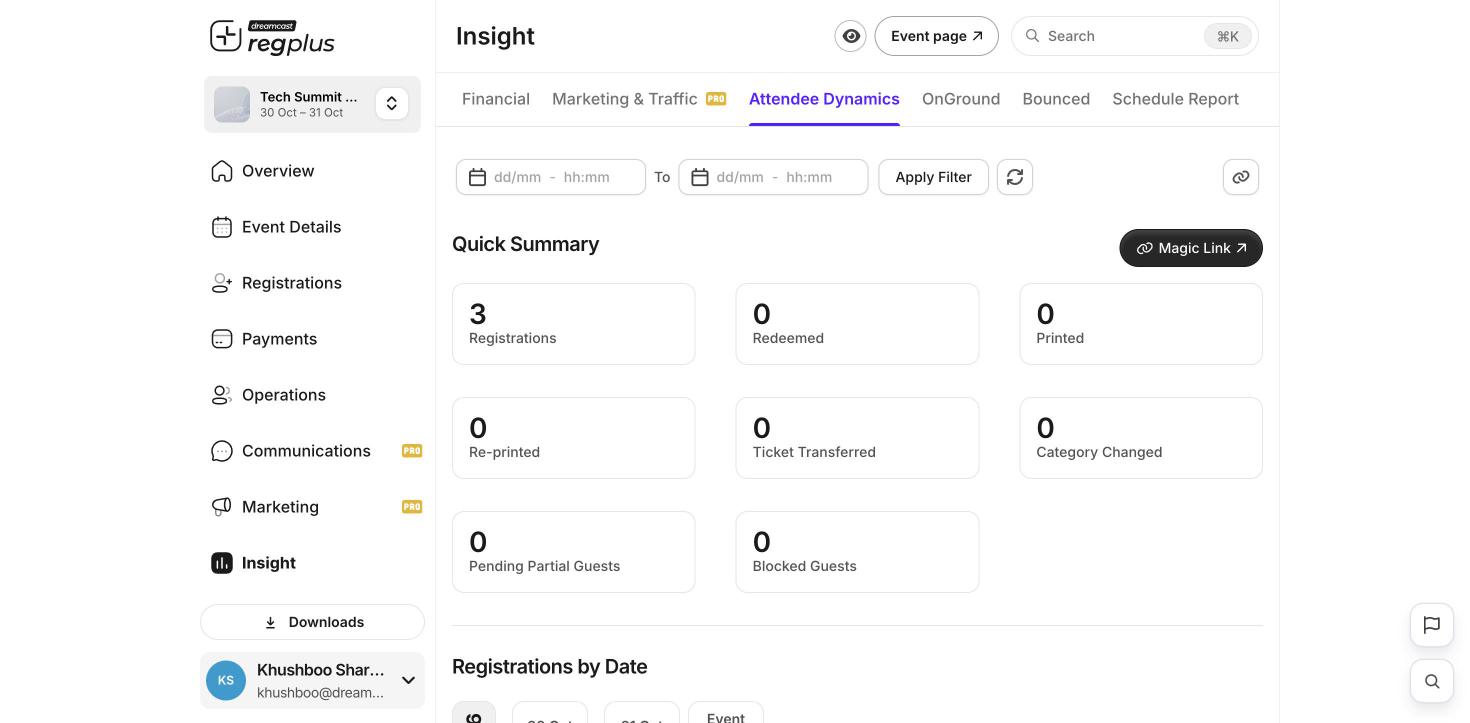Image resolution: width=1470 pixels, height=723 pixels.
Task: Click the Category Changed card
Action: point(1141,438)
